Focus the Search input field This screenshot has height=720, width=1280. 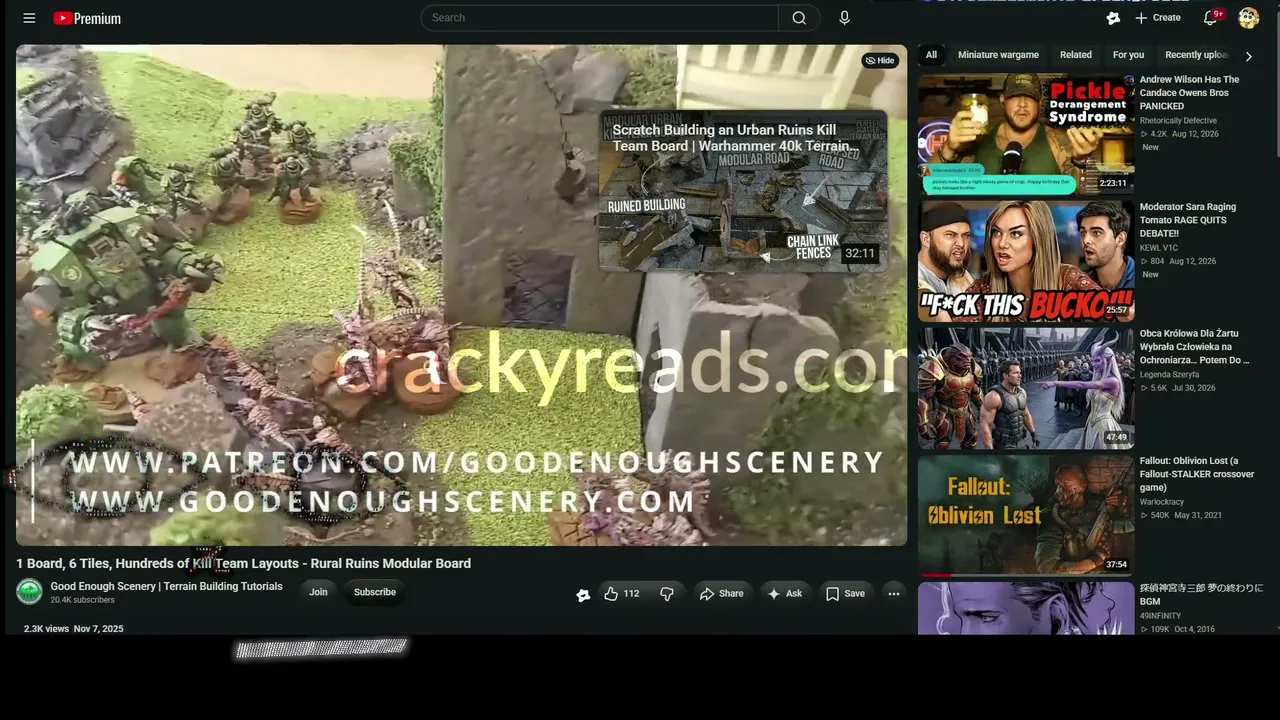[x=600, y=18]
